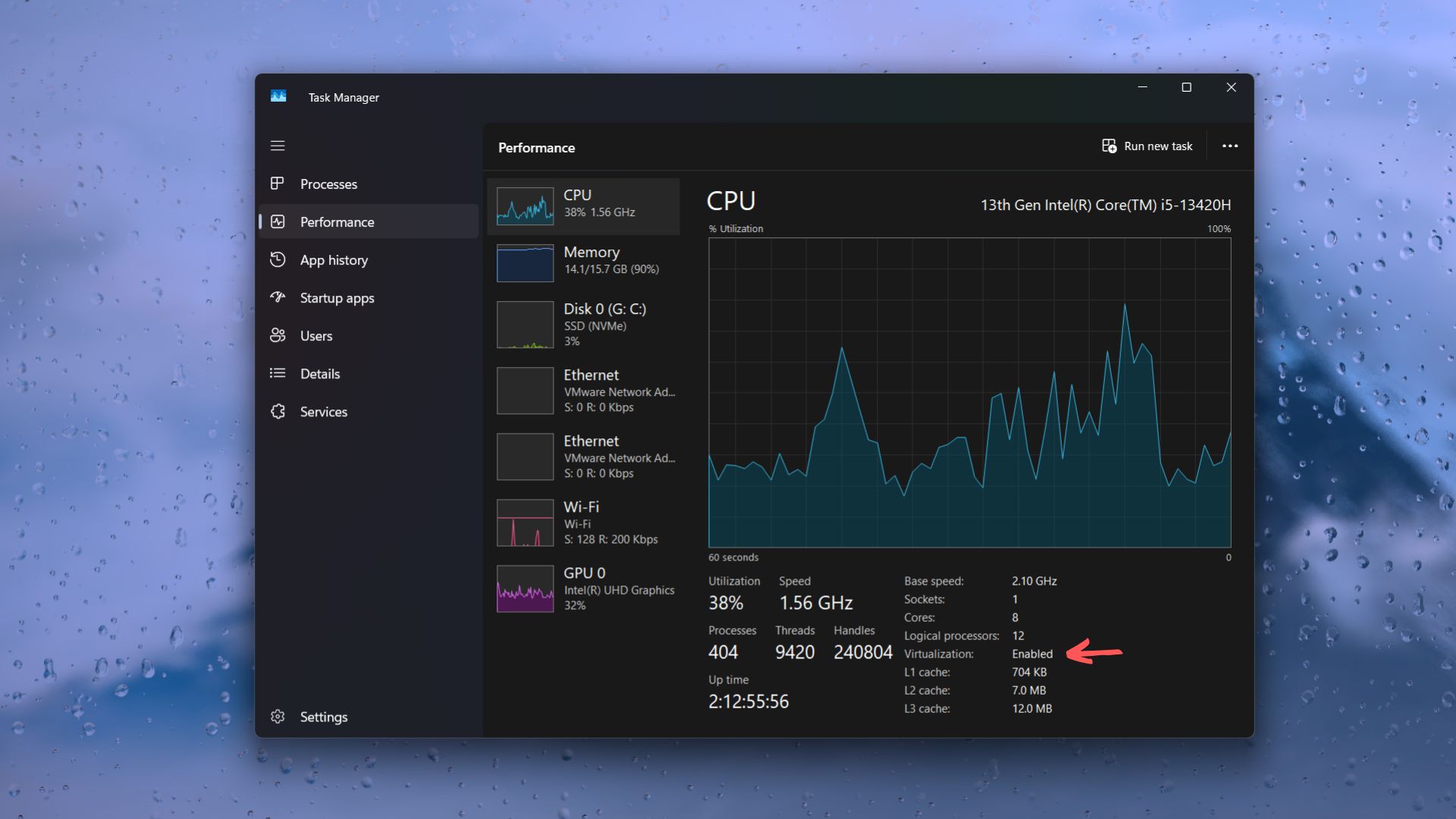This screenshot has width=1456, height=819.
Task: Open Settings via the gear icon
Action: pyautogui.click(x=278, y=717)
